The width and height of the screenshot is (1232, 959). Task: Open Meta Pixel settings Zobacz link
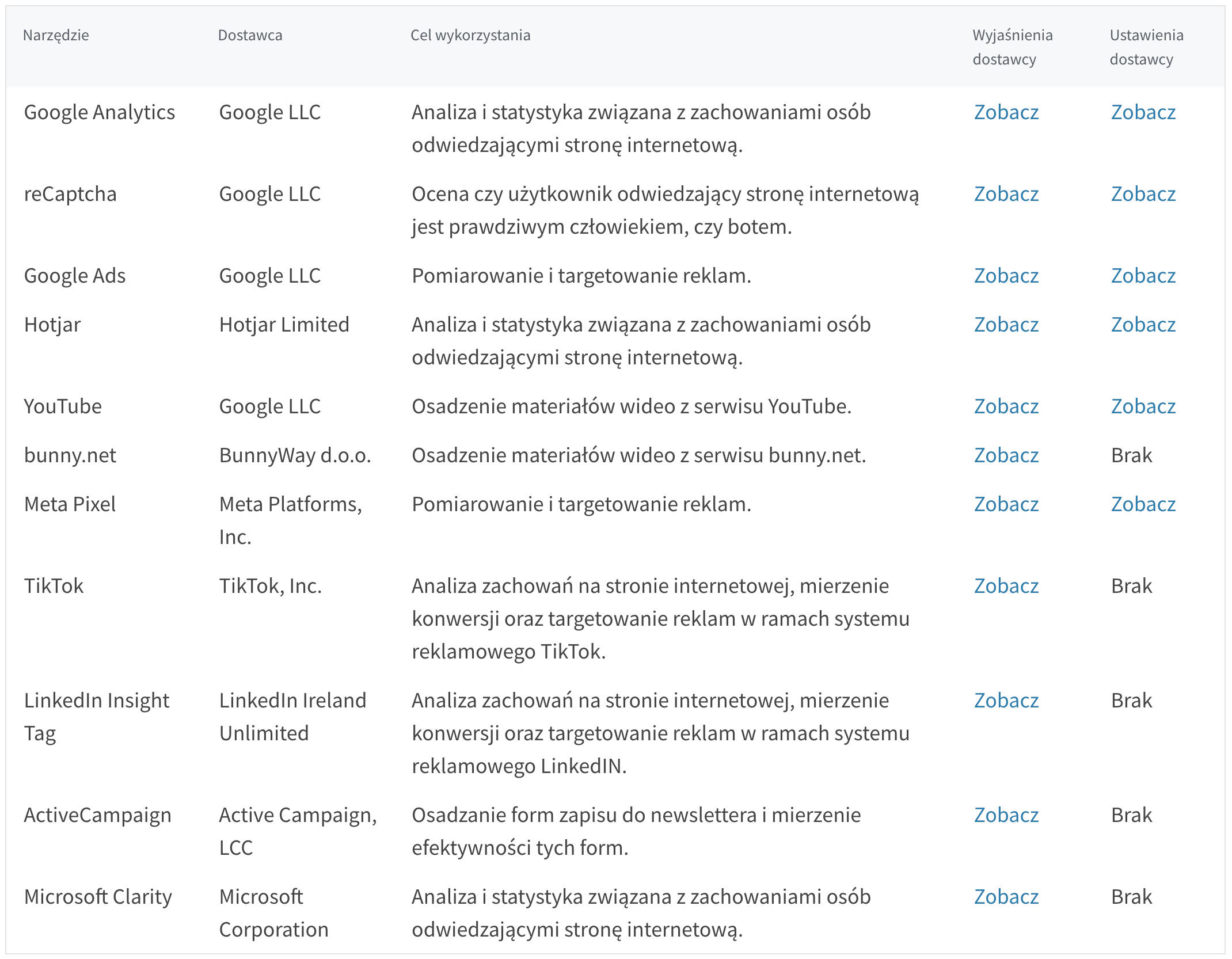tap(1143, 504)
